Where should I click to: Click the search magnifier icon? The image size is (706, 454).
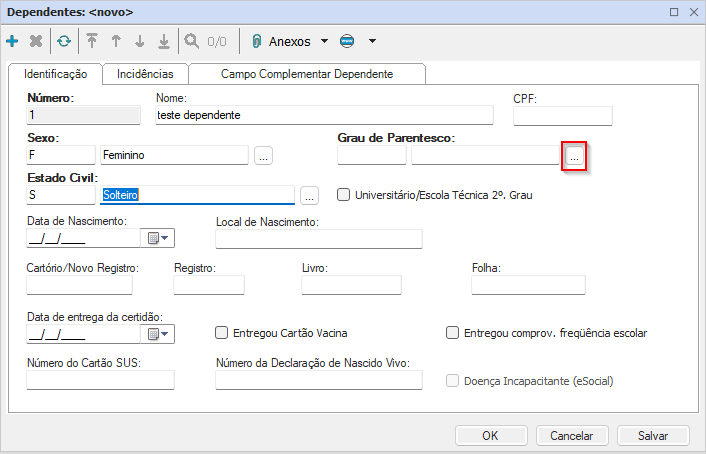point(190,42)
